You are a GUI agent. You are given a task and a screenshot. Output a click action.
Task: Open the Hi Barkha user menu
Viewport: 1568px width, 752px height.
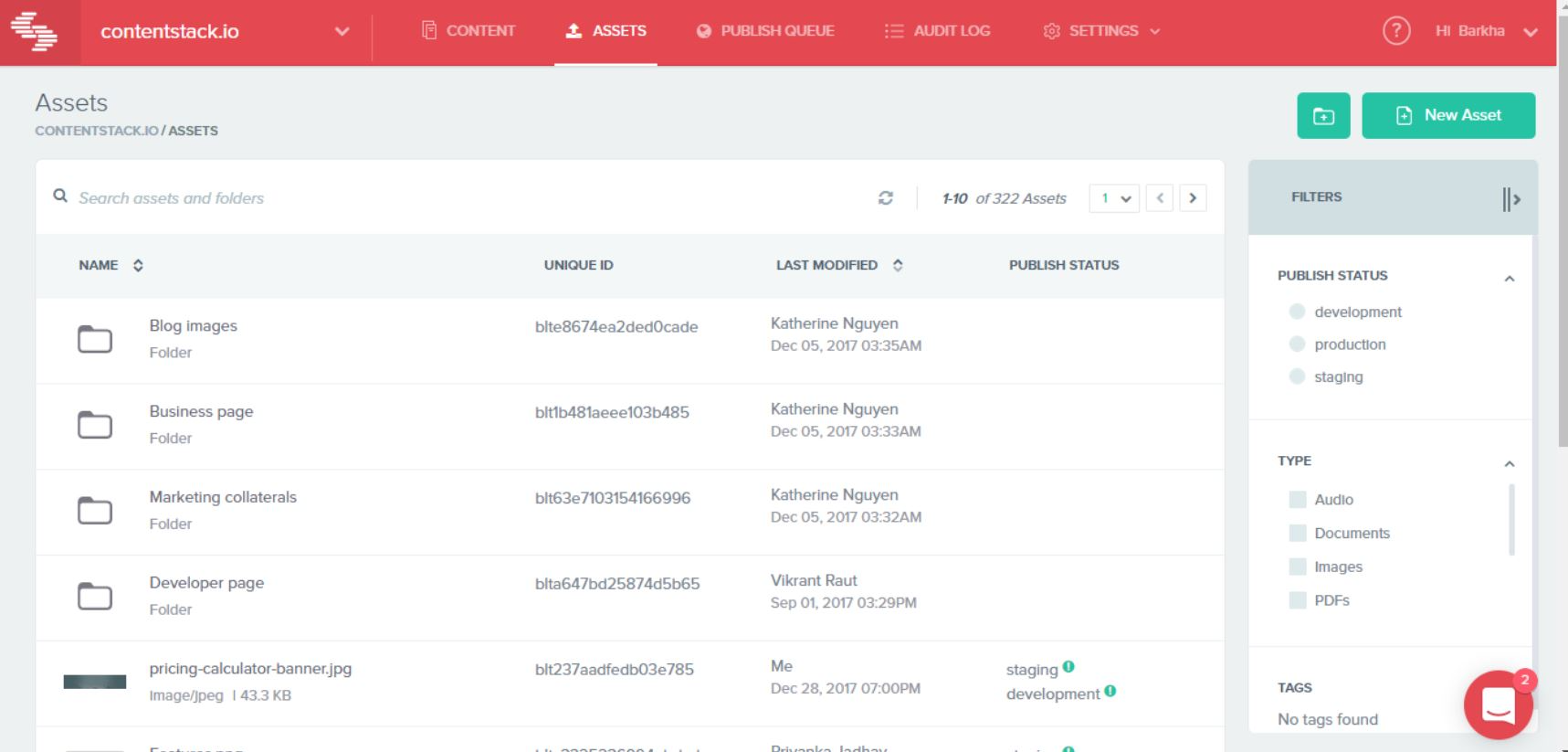click(x=1486, y=31)
